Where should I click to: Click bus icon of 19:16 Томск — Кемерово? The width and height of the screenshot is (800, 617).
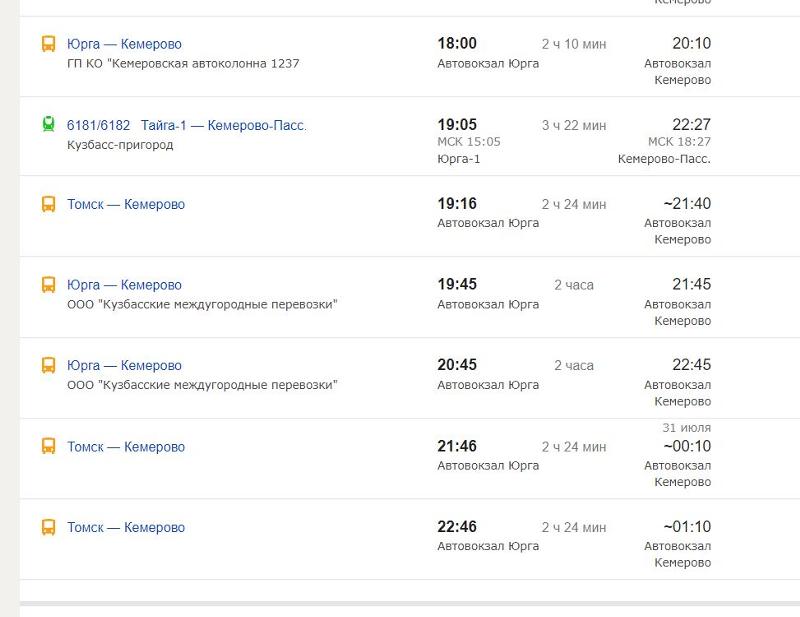point(48,204)
